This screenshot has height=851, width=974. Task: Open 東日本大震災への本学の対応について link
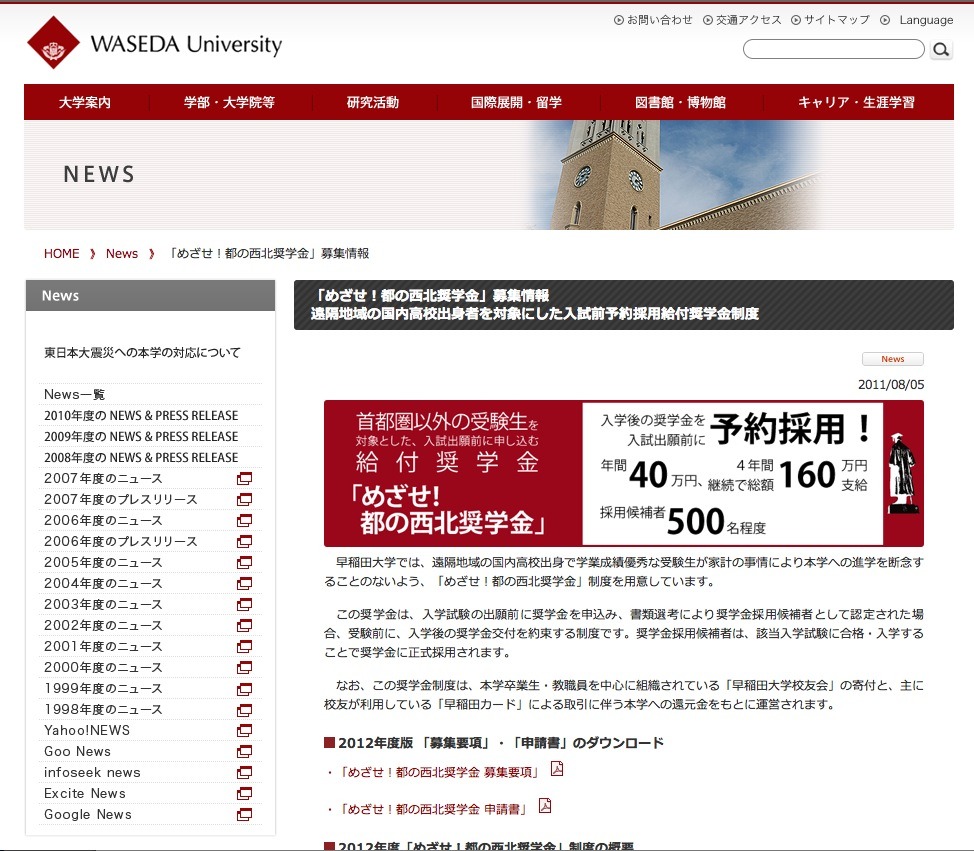pyautogui.click(x=142, y=353)
